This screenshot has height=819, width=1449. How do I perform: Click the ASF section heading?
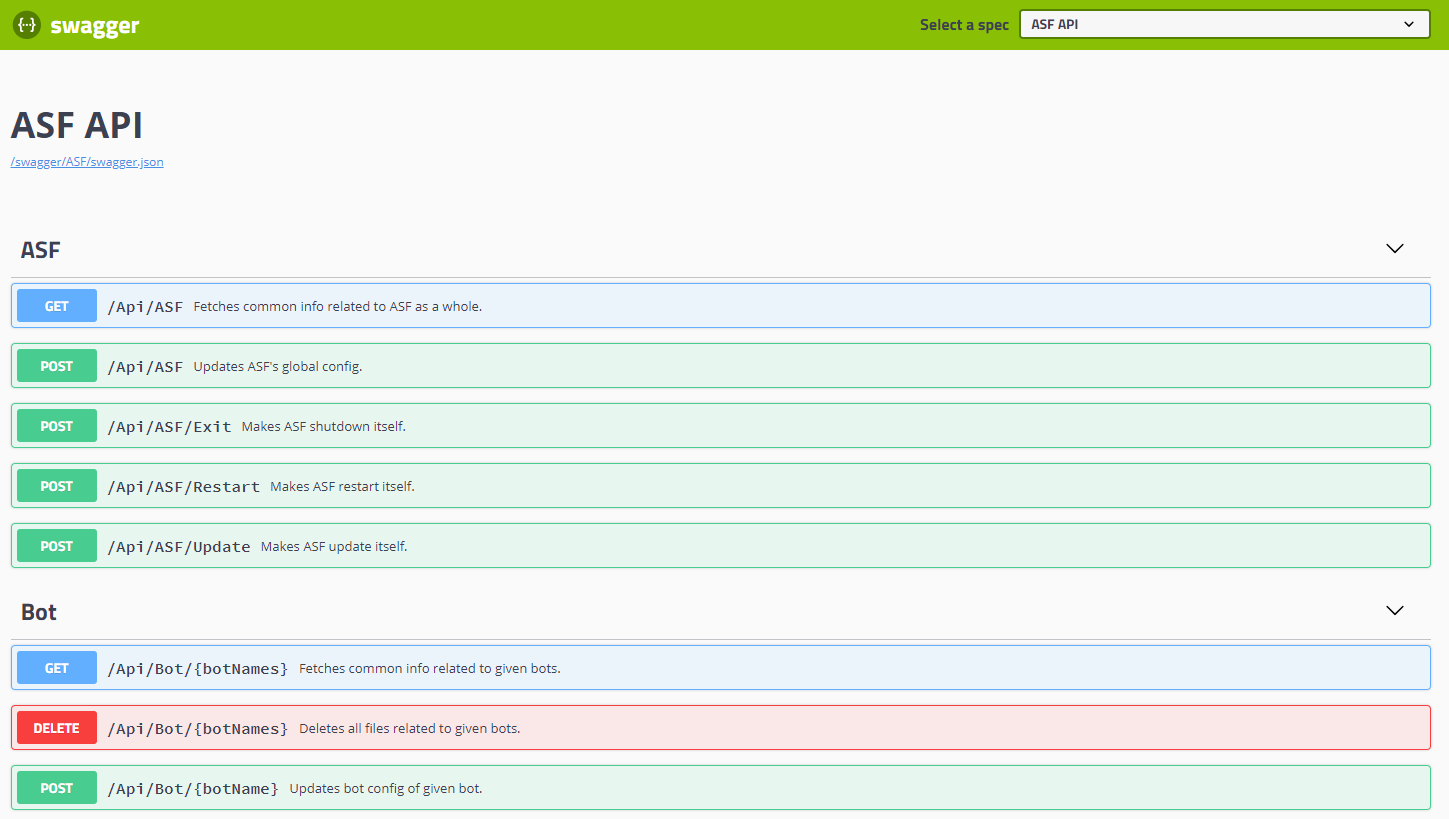coord(41,250)
